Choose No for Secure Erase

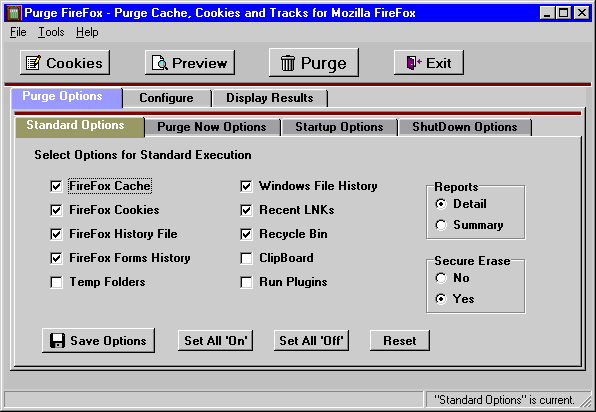[x=441, y=278]
